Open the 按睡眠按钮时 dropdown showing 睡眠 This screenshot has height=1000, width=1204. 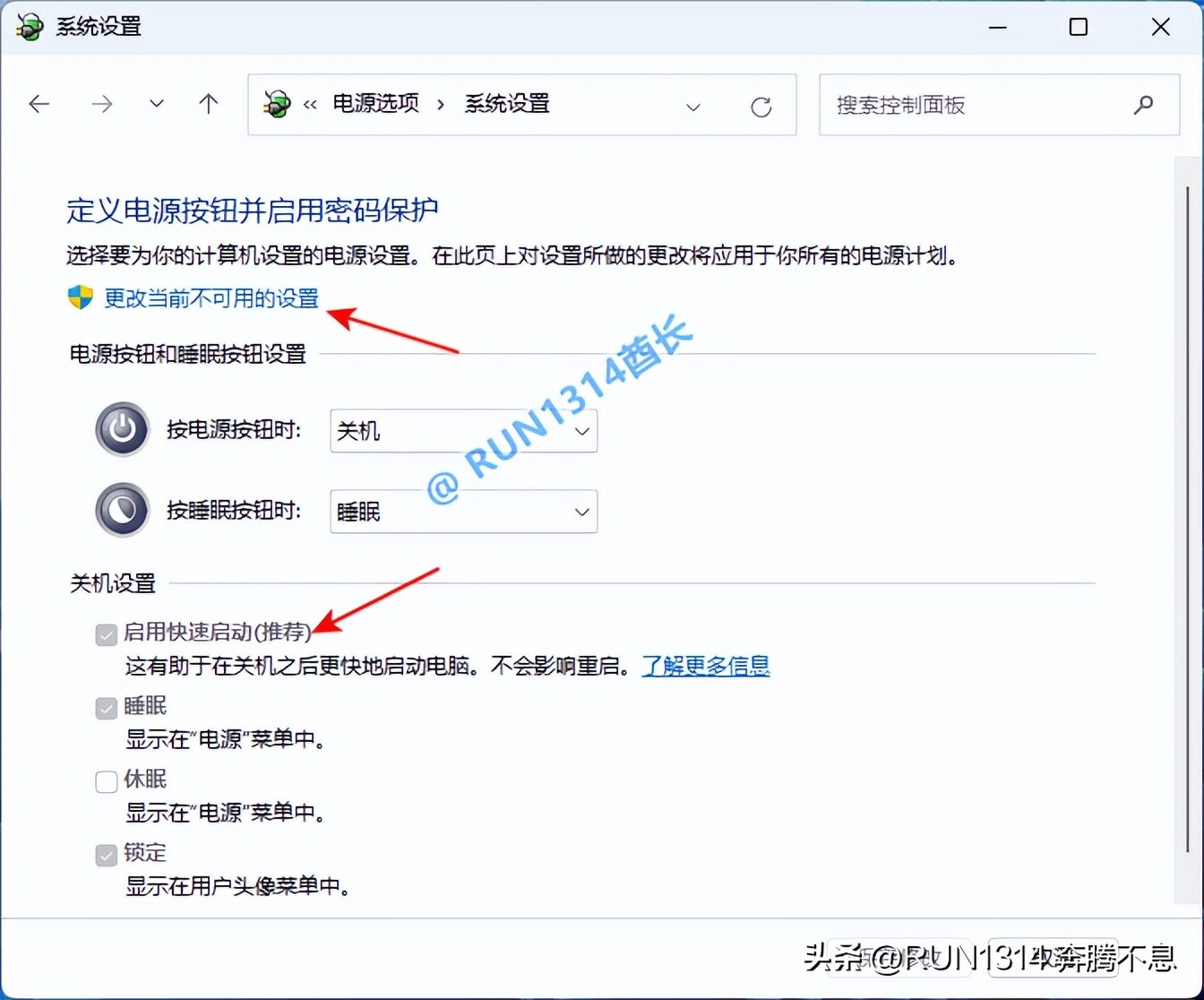[x=462, y=512]
